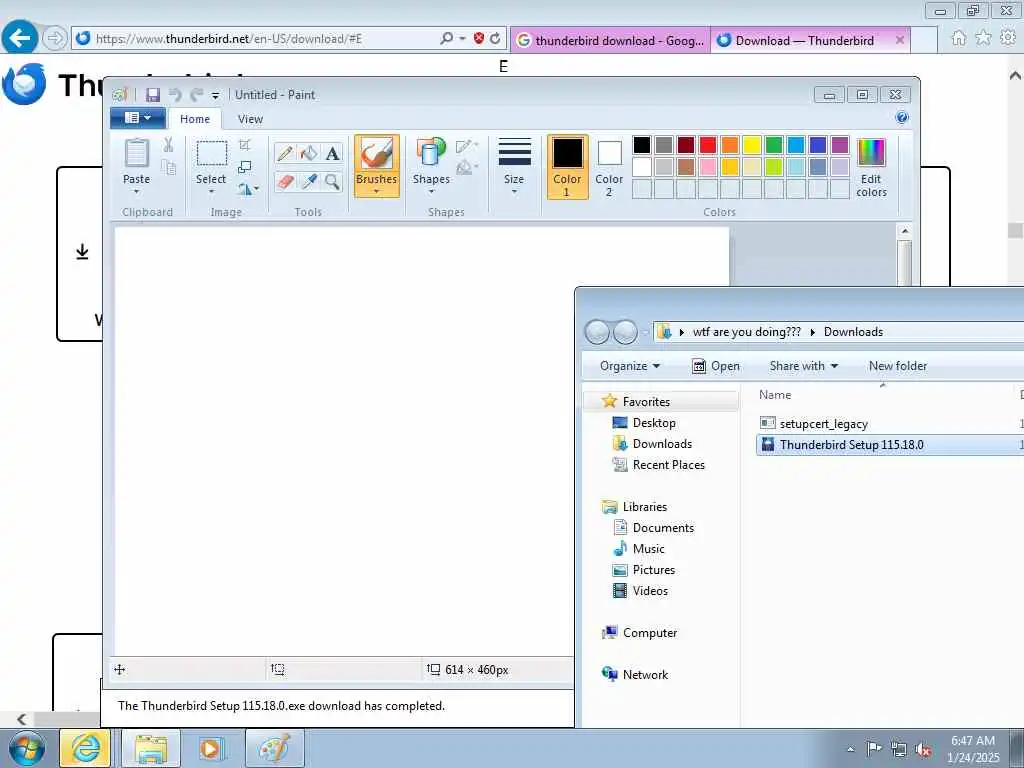This screenshot has height=768, width=1024.
Task: Pick the red color swatch
Action: tap(708, 145)
